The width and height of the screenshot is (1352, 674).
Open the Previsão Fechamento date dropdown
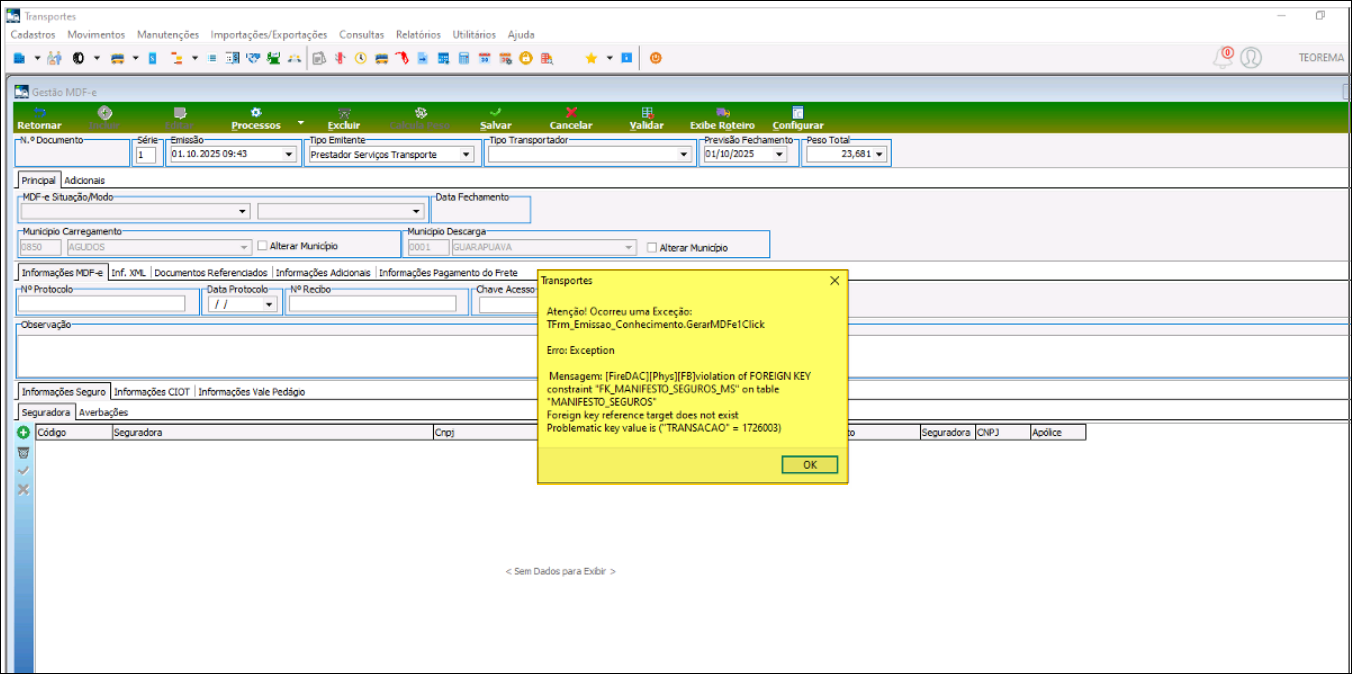coord(779,155)
